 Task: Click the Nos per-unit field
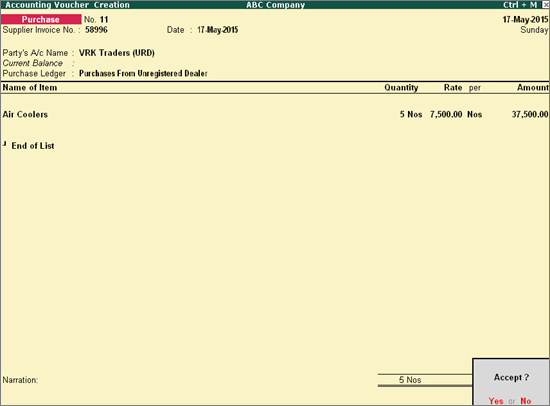click(475, 114)
